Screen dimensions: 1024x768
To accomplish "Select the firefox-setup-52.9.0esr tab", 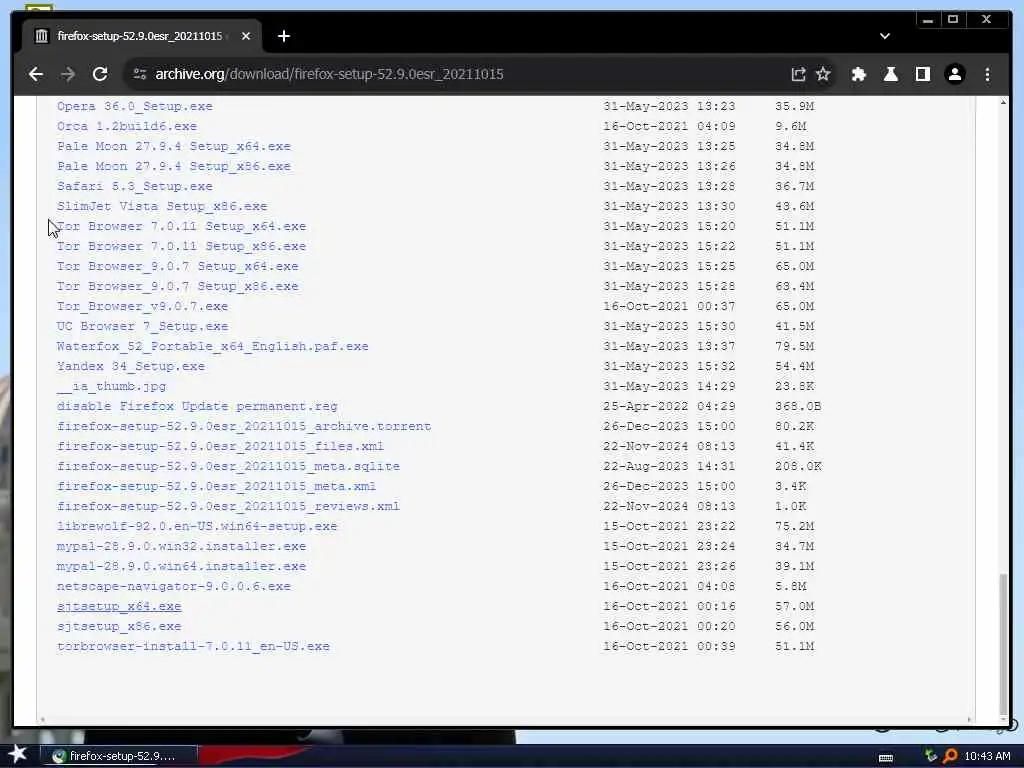I will coord(139,37).
